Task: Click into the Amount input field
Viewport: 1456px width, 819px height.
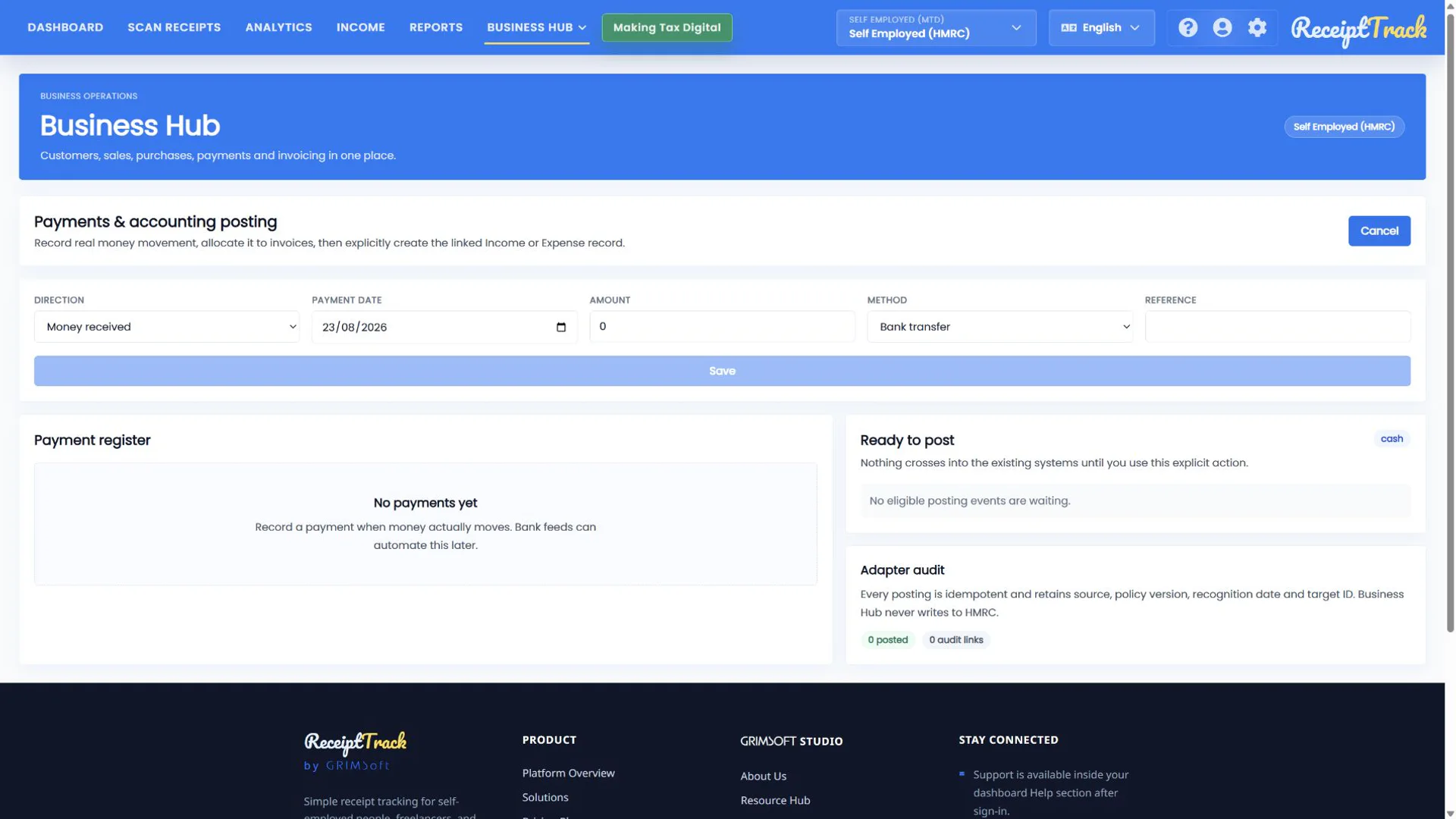Action: pyautogui.click(x=722, y=327)
